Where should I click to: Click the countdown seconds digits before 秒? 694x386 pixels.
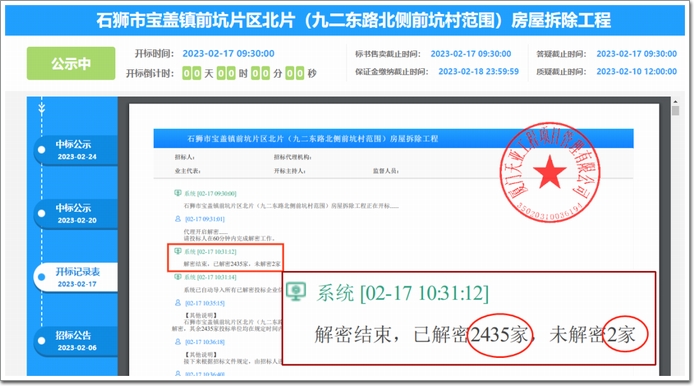point(294,73)
